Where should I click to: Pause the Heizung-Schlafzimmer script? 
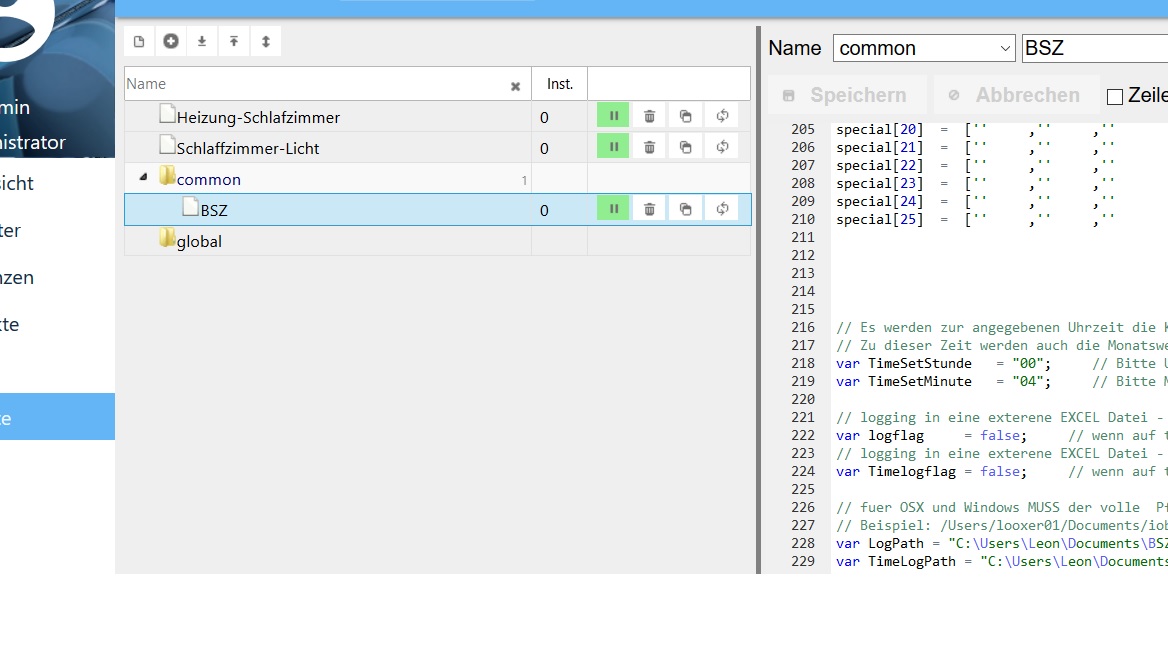613,116
